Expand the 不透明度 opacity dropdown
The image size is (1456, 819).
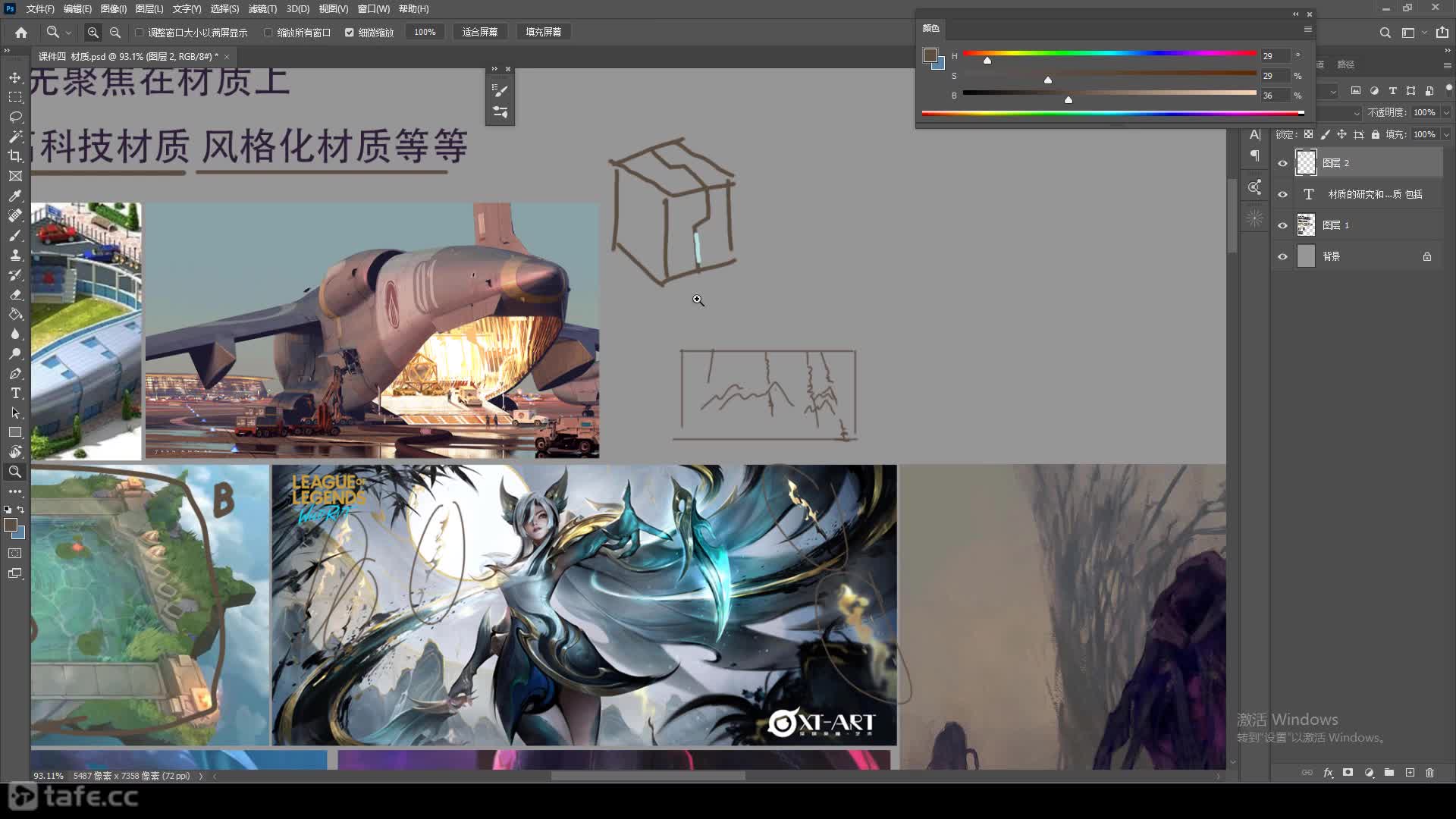point(1445,112)
